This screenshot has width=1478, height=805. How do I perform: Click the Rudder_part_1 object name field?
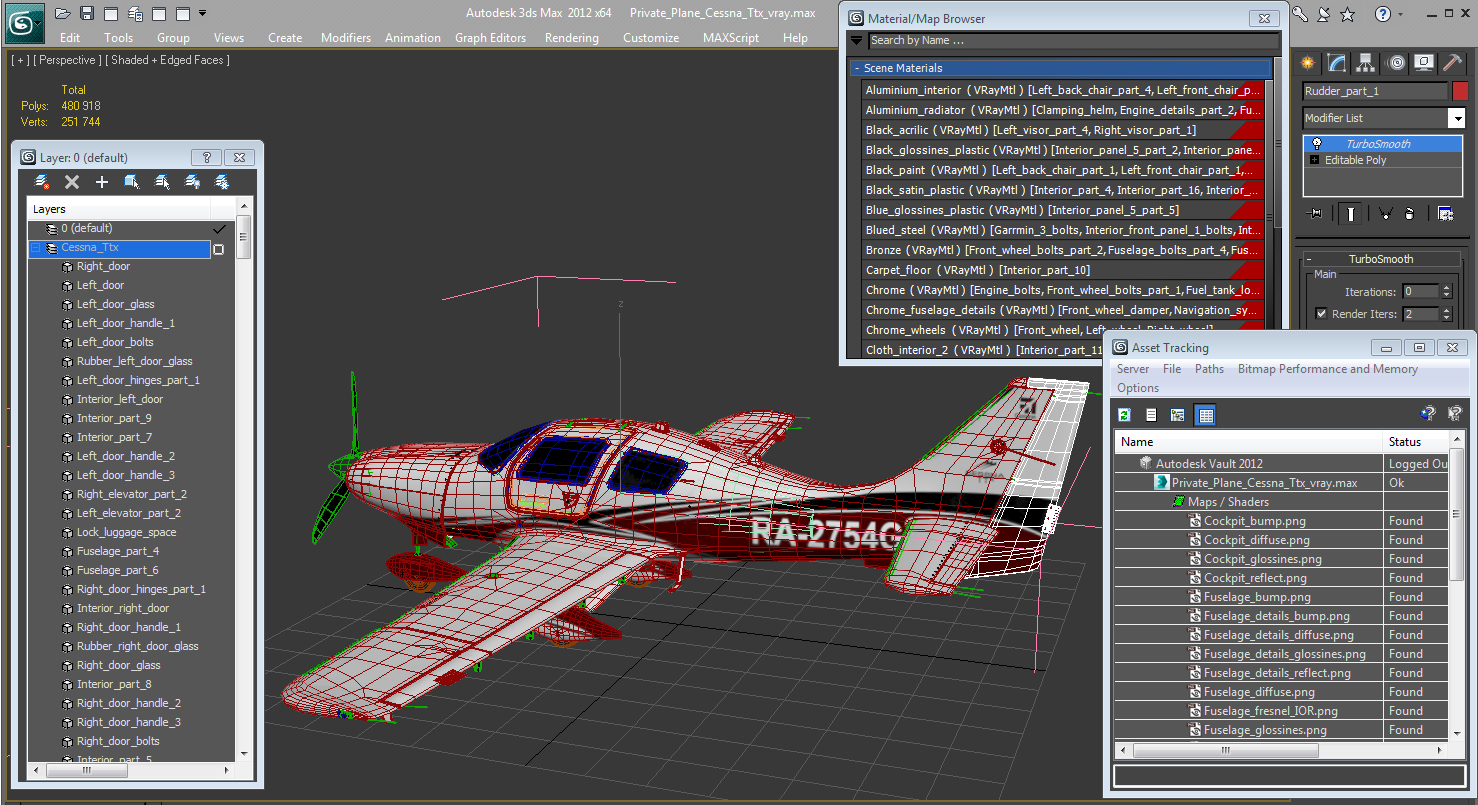coord(1375,91)
